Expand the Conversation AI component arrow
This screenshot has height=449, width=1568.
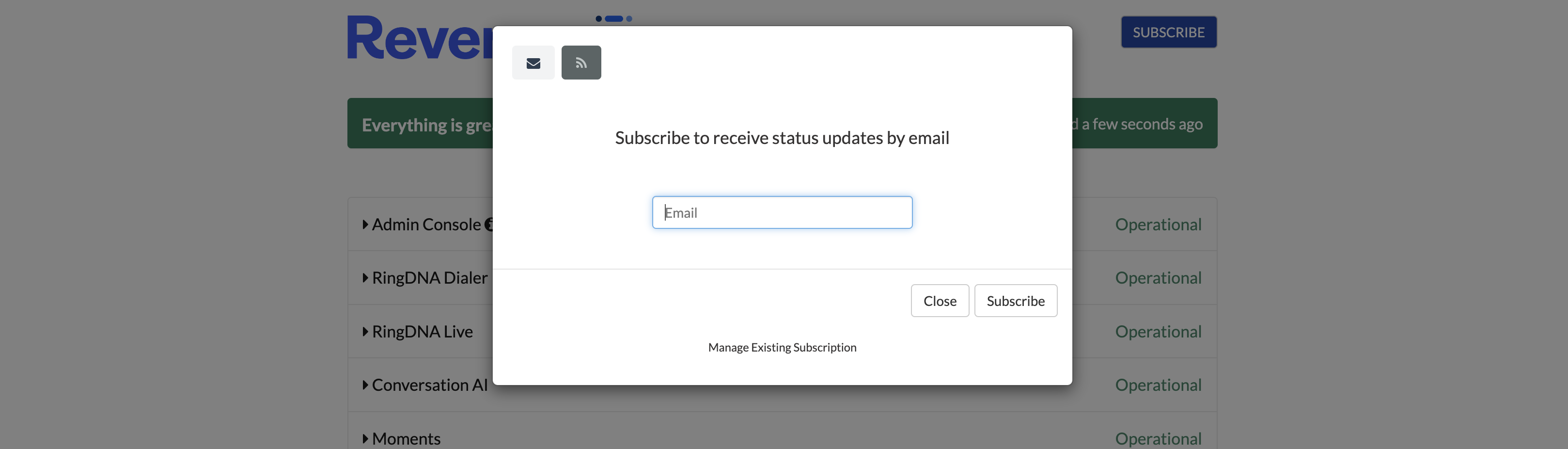point(365,385)
